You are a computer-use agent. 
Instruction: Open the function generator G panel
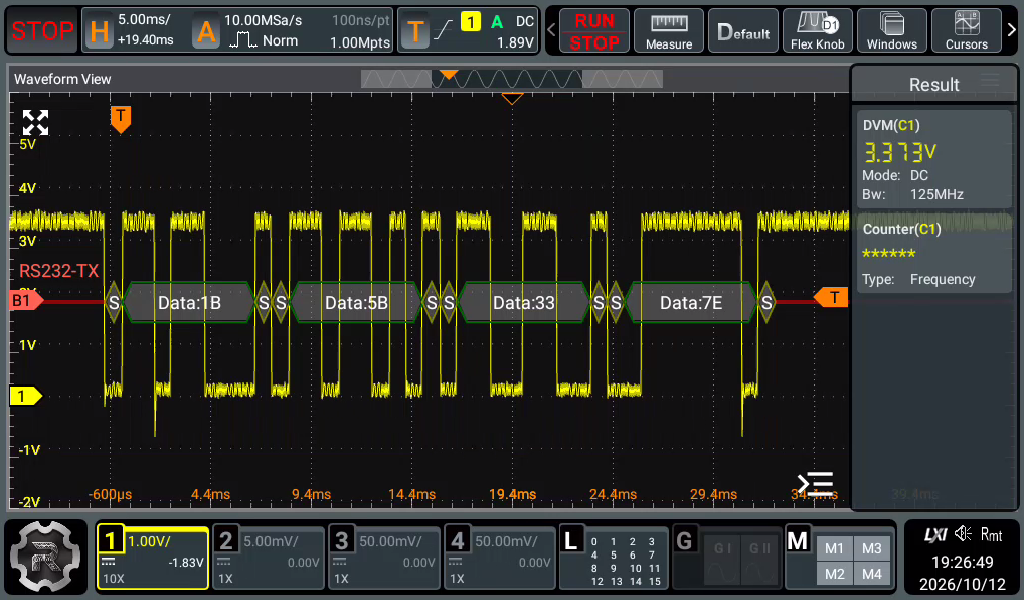pos(726,558)
